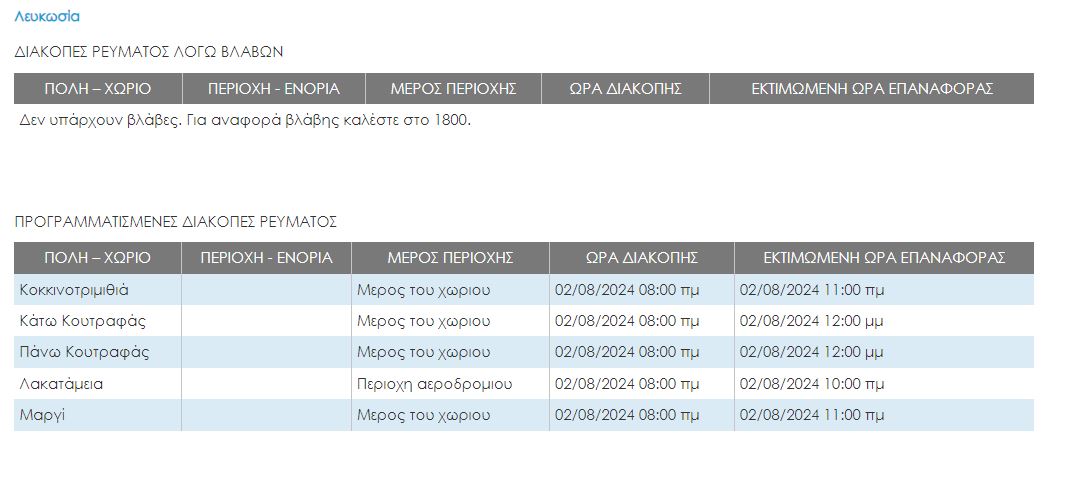Select the Λακατάμεια cell
The width and height of the screenshot is (1084, 478).
click(97, 383)
